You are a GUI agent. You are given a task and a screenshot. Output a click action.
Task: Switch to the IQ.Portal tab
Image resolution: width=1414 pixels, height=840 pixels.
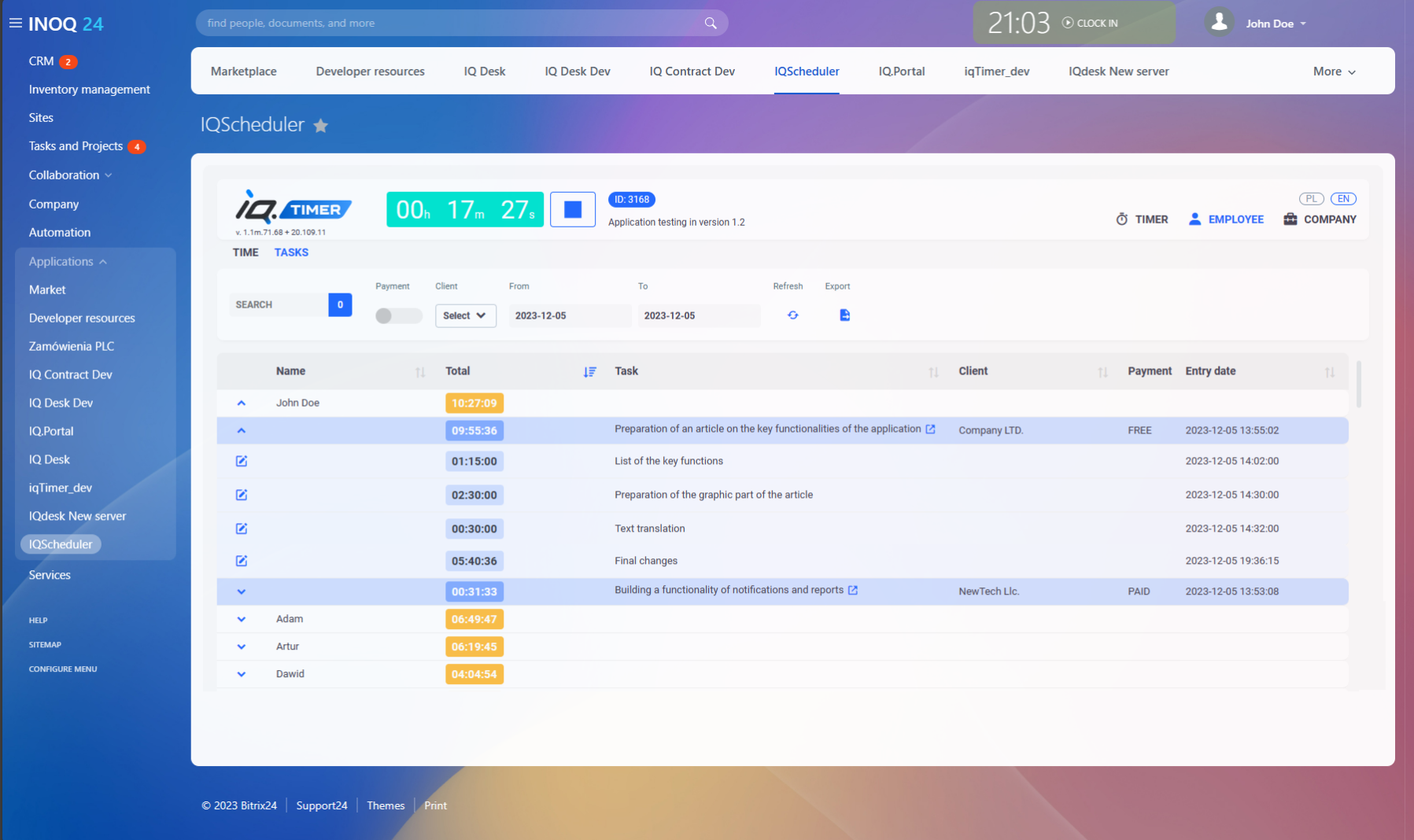(x=902, y=72)
